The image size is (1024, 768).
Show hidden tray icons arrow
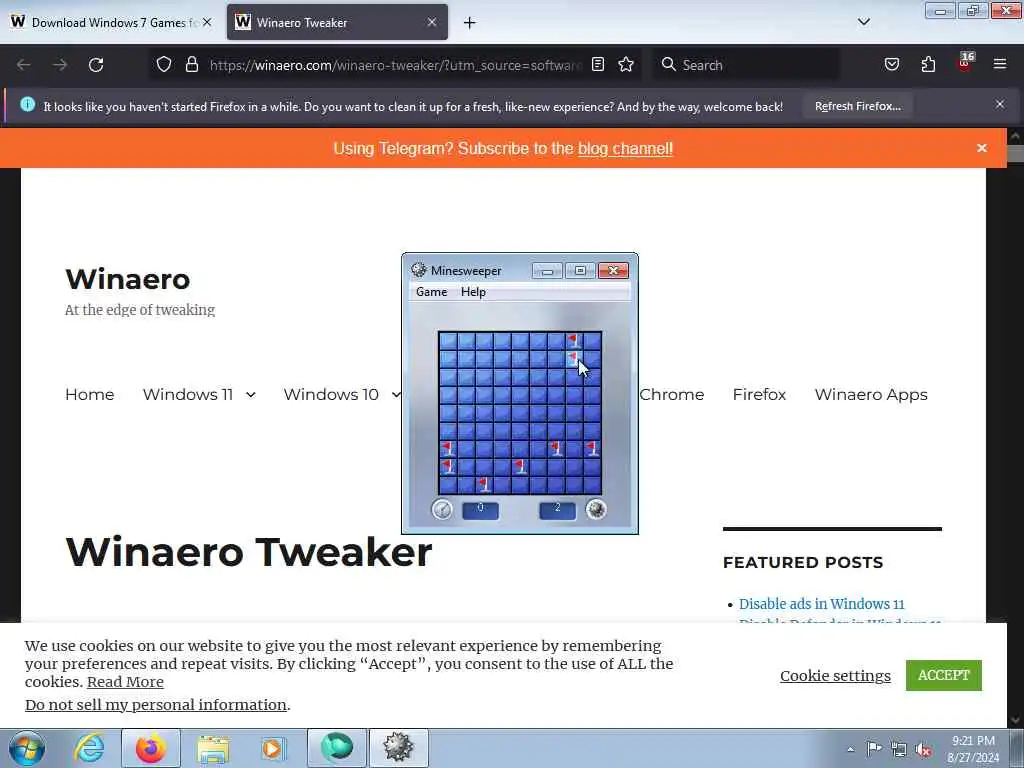[850, 749]
